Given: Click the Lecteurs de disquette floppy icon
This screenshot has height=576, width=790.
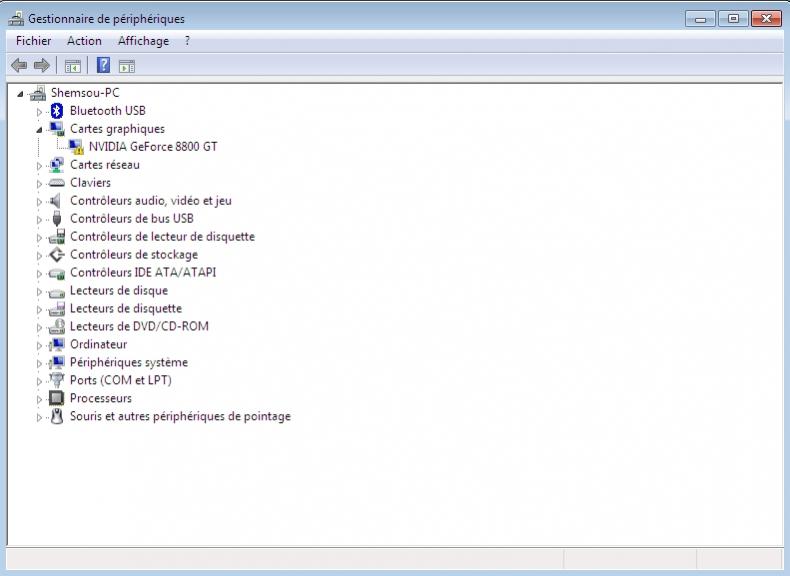Looking at the screenshot, I should [57, 308].
